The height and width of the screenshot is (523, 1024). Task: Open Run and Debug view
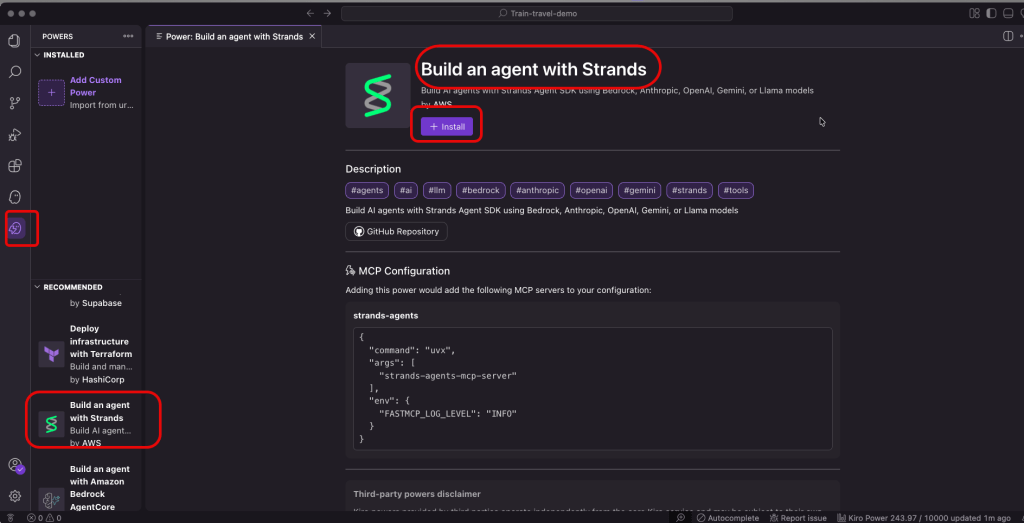[15, 134]
